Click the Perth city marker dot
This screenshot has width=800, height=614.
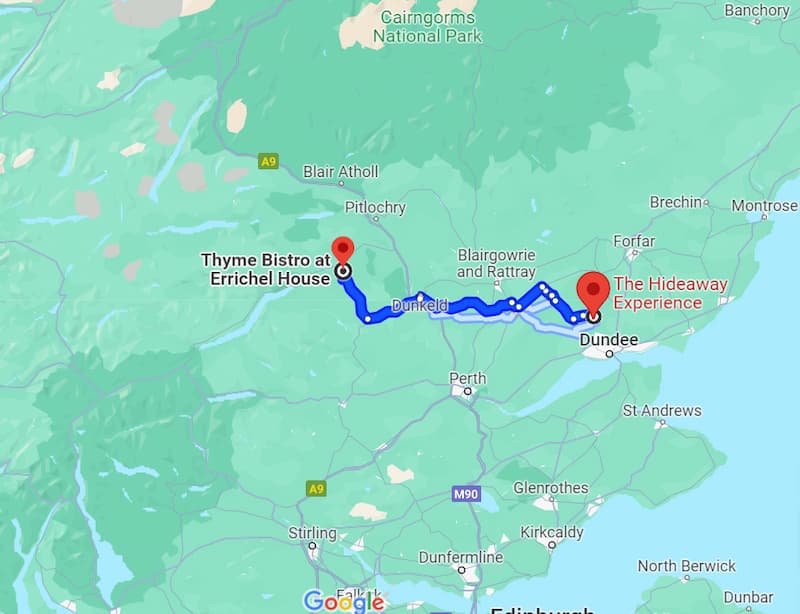(467, 391)
